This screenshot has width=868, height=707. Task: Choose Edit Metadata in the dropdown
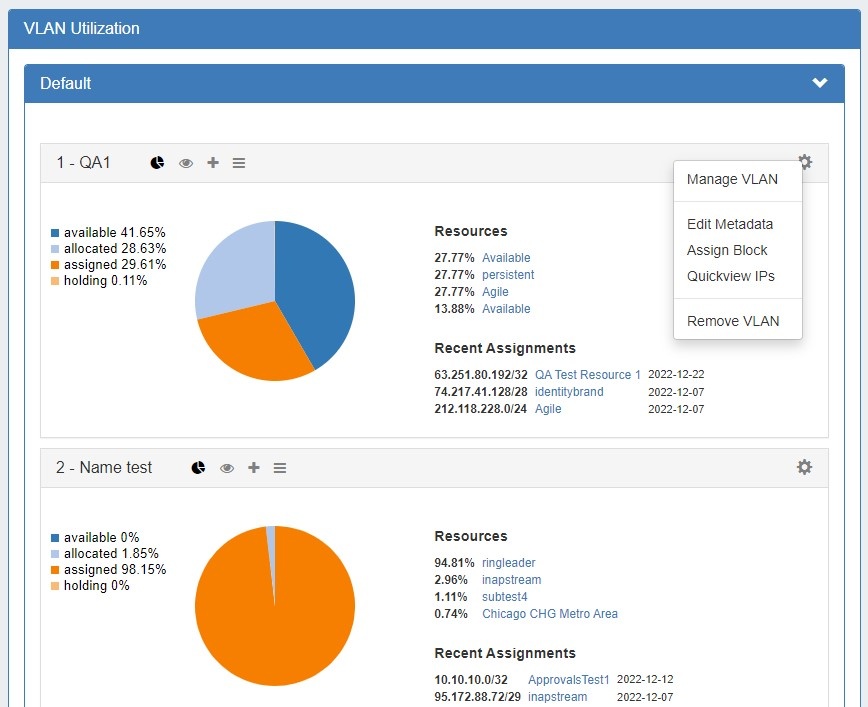pos(730,224)
